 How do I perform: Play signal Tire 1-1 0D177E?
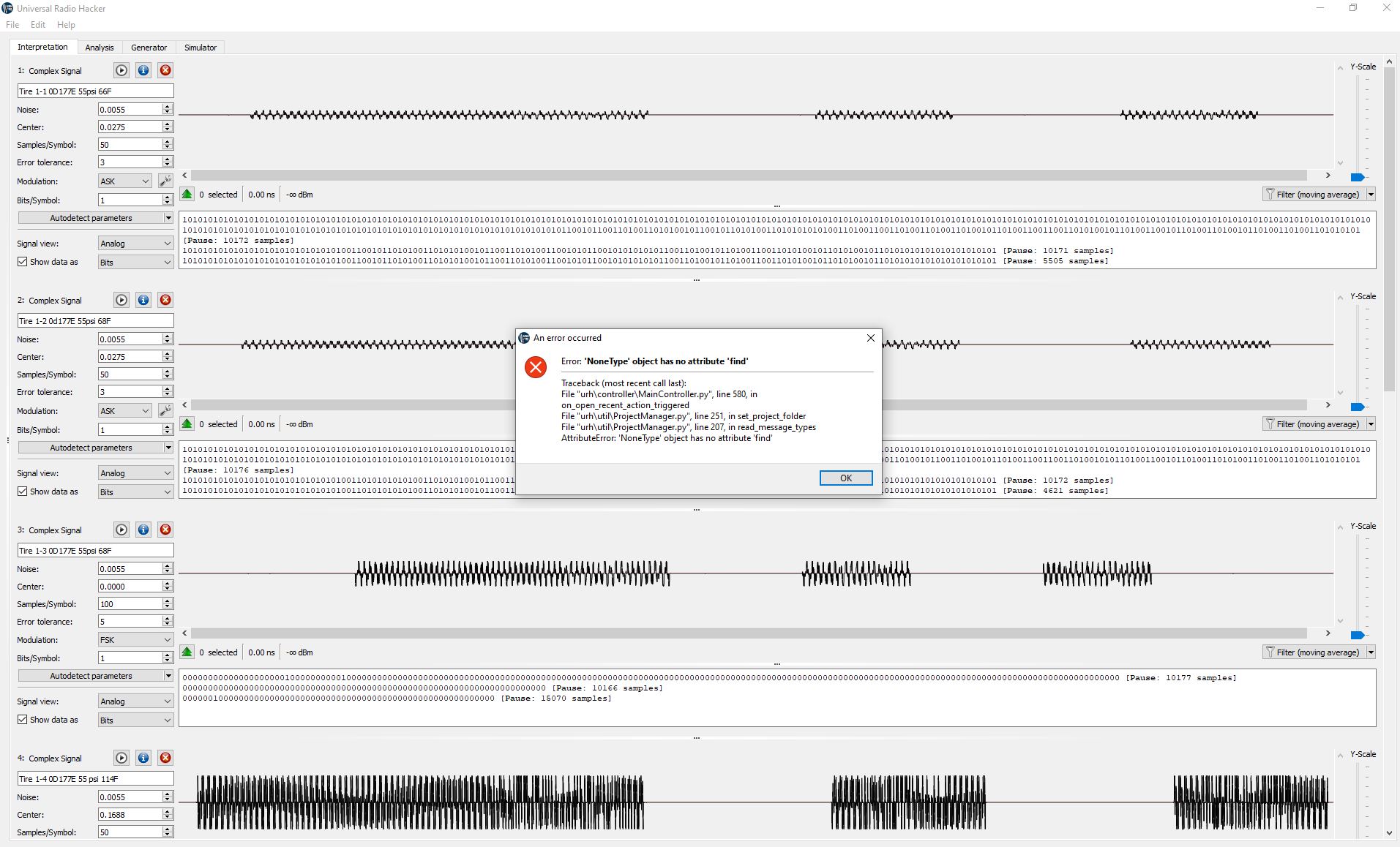pyautogui.click(x=121, y=70)
